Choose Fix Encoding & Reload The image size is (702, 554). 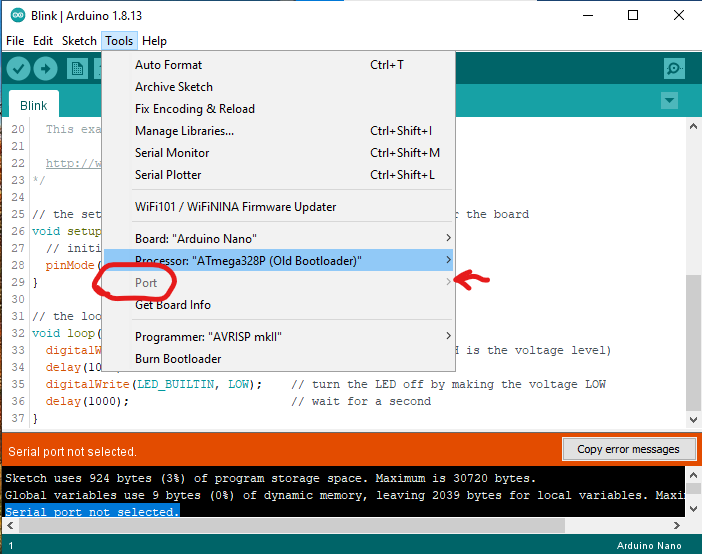[278, 109]
